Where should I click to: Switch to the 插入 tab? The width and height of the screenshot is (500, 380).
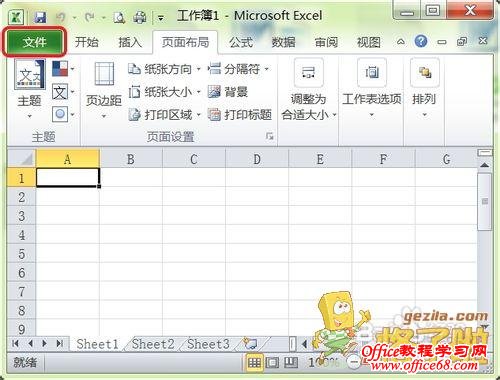coord(130,42)
